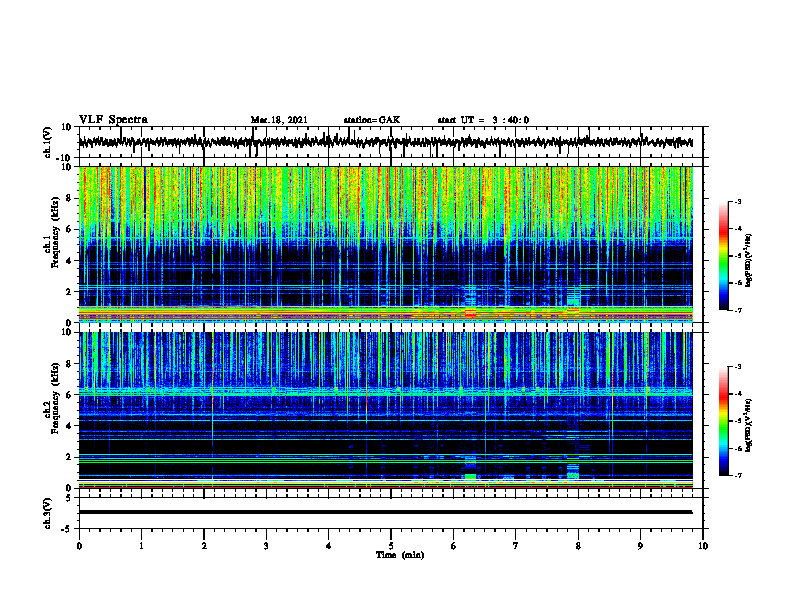Click the "5" tick on the time axis
792x612 pixels.
point(391,546)
